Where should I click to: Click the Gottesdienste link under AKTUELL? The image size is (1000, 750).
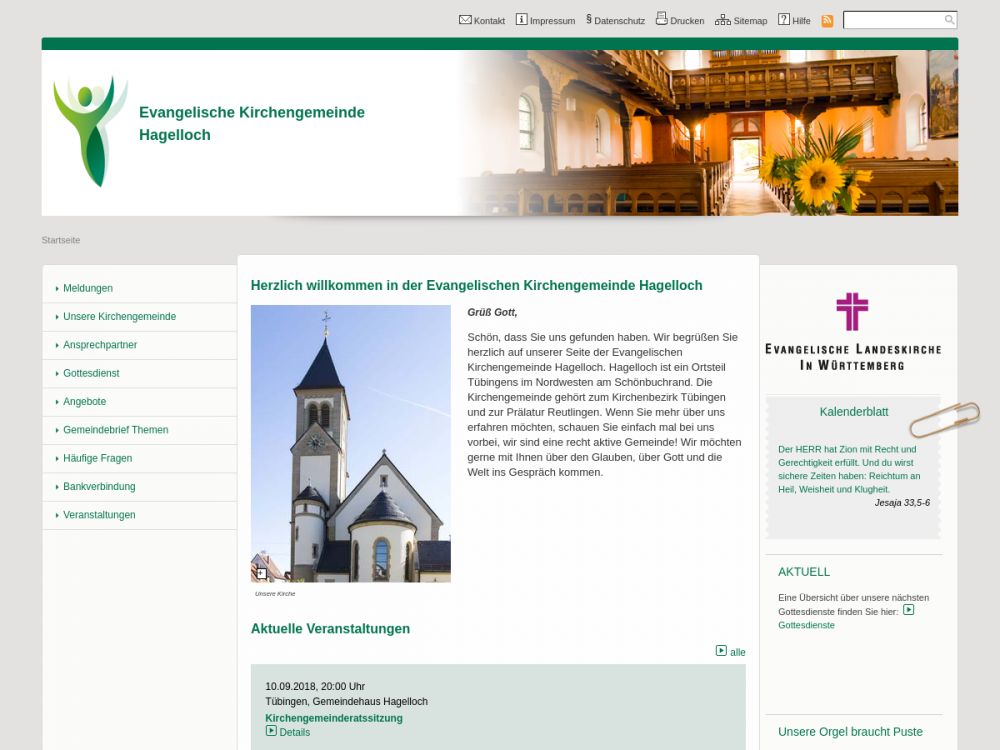[x=806, y=625]
